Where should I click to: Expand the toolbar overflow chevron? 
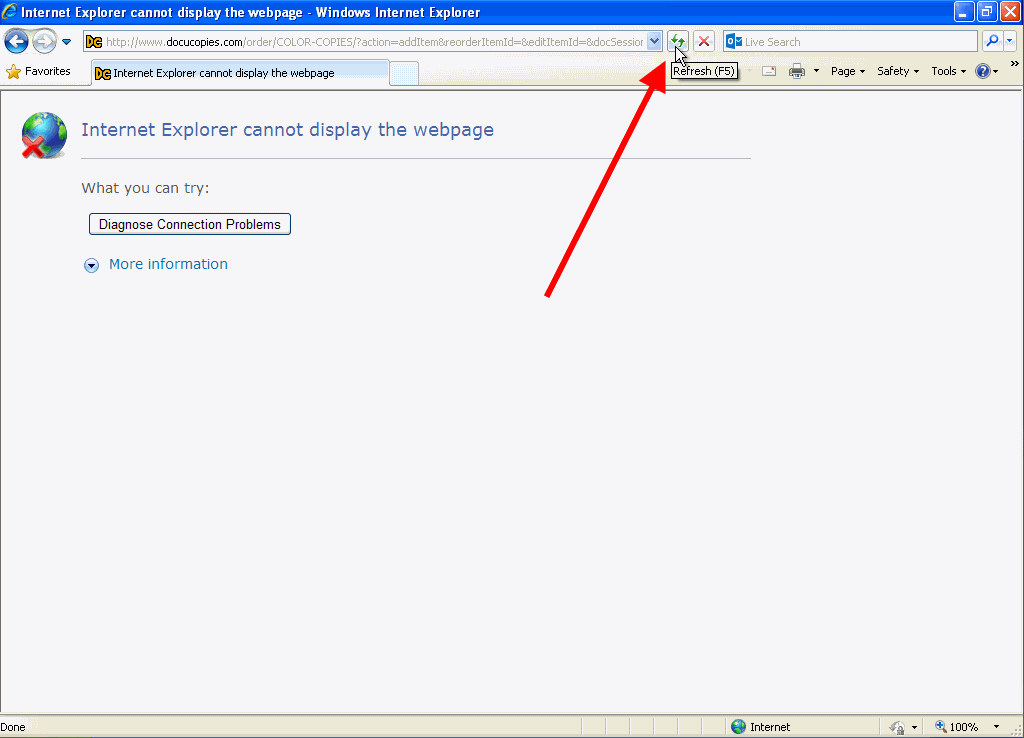(1014, 64)
